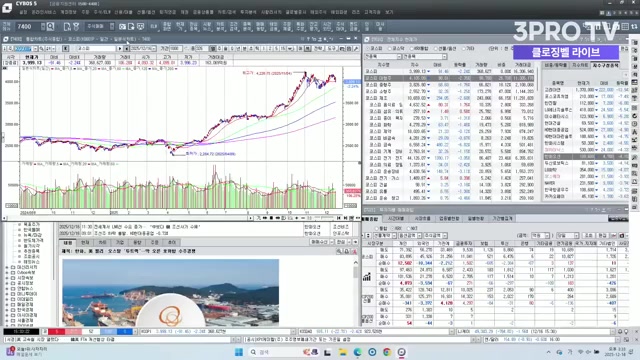Expand the 대신리서치 news folder
640x360 pixels.
coord(7,267)
